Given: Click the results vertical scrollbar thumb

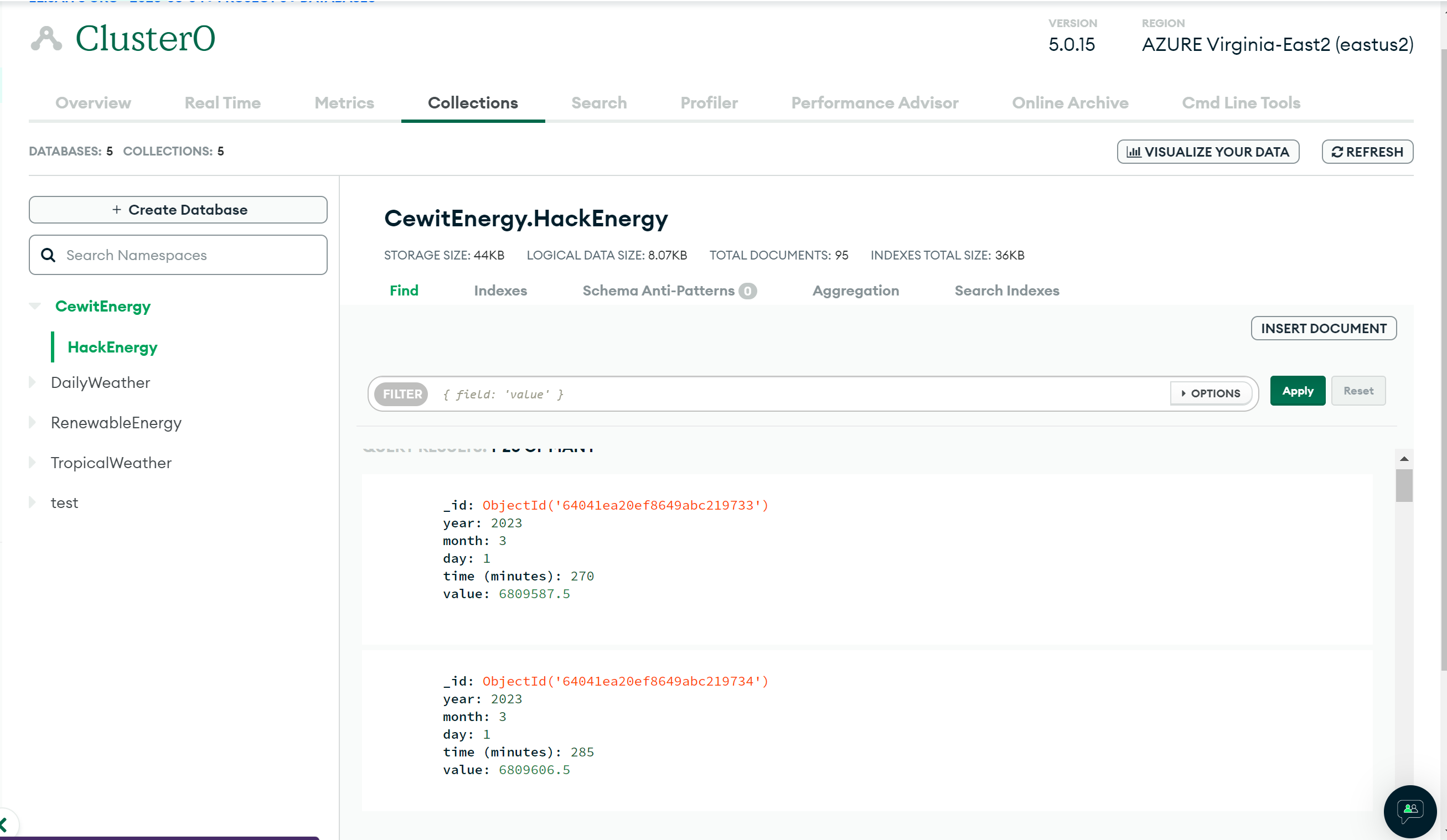Looking at the screenshot, I should point(1404,486).
